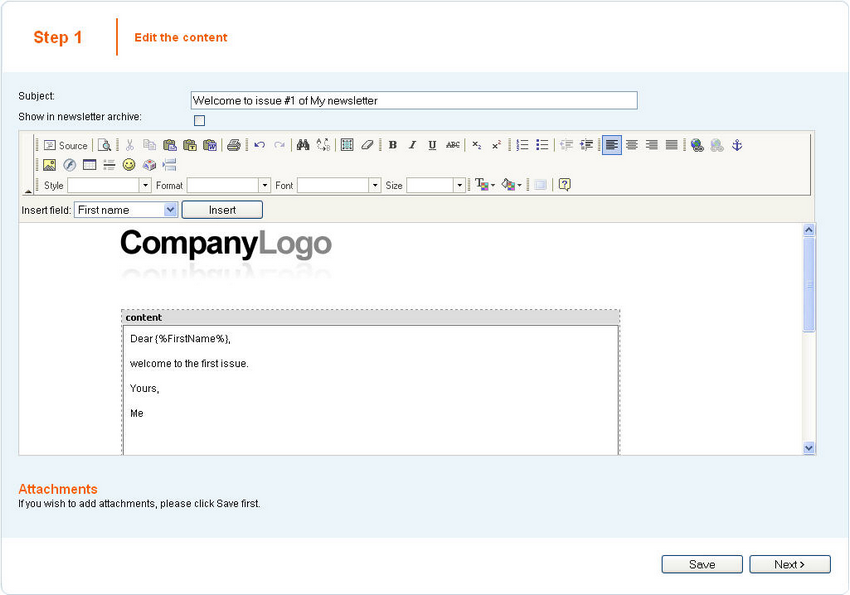Click the Remove Link icon
This screenshot has height=595, width=850.
[717, 145]
